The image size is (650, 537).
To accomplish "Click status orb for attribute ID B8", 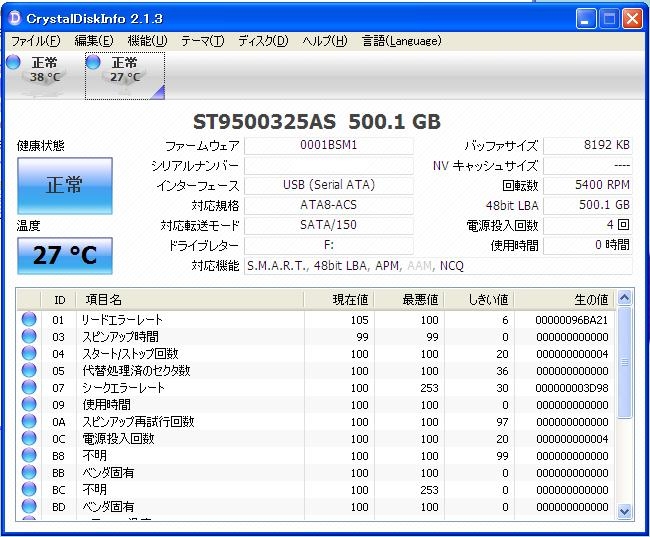I will coord(29,456).
